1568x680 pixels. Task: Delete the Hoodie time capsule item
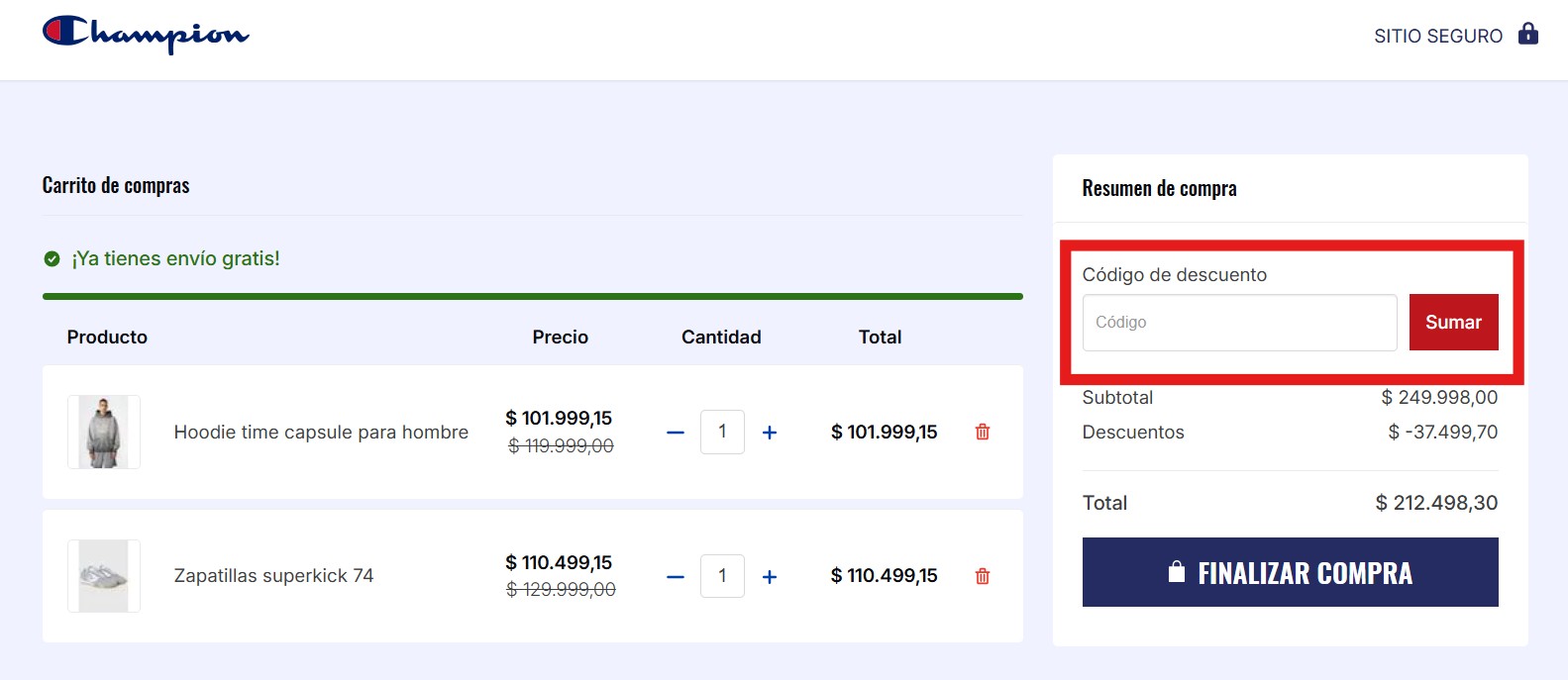pyautogui.click(x=983, y=432)
